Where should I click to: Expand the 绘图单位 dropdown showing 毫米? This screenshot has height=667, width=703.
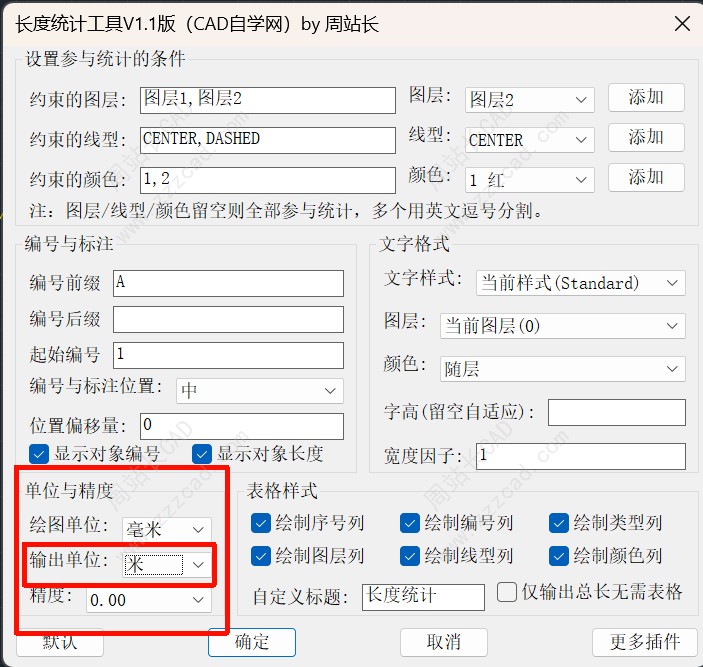166,529
